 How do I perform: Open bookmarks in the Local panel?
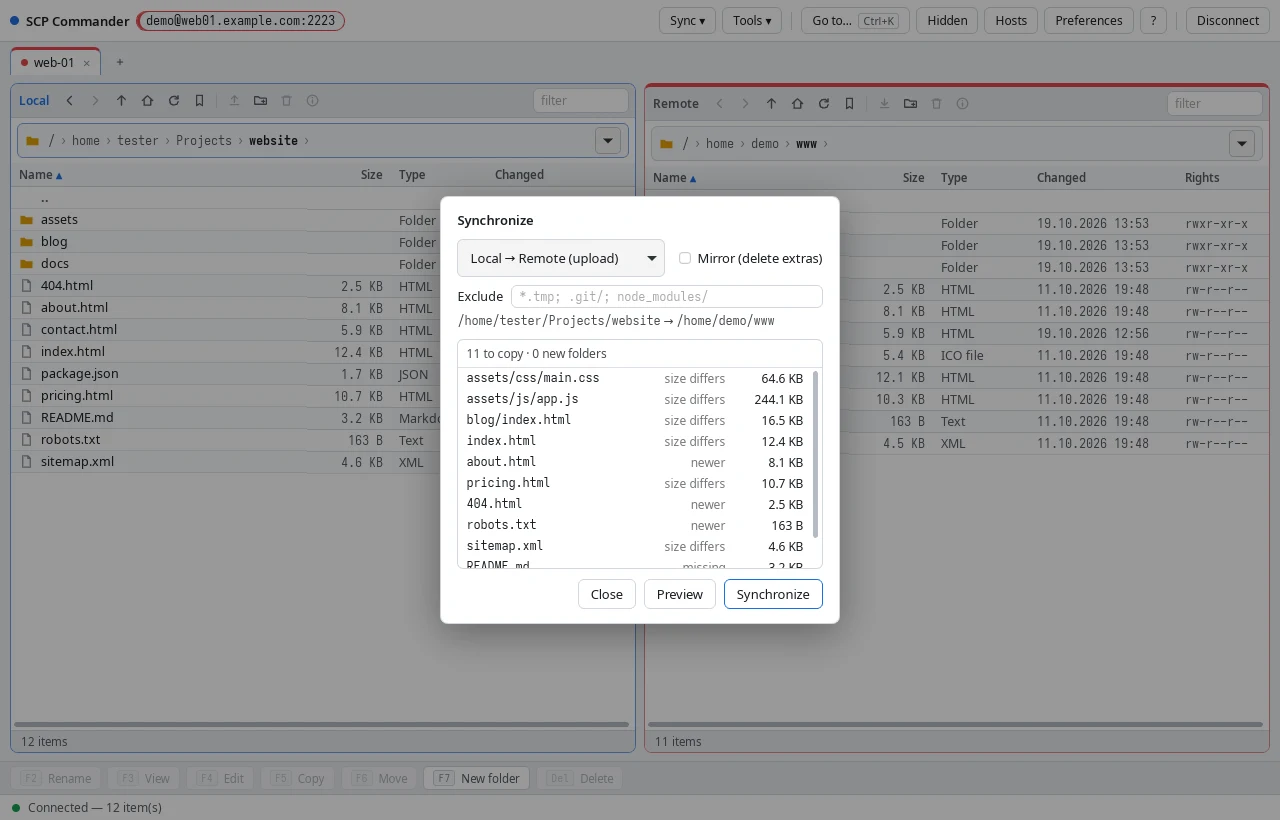coord(200,100)
